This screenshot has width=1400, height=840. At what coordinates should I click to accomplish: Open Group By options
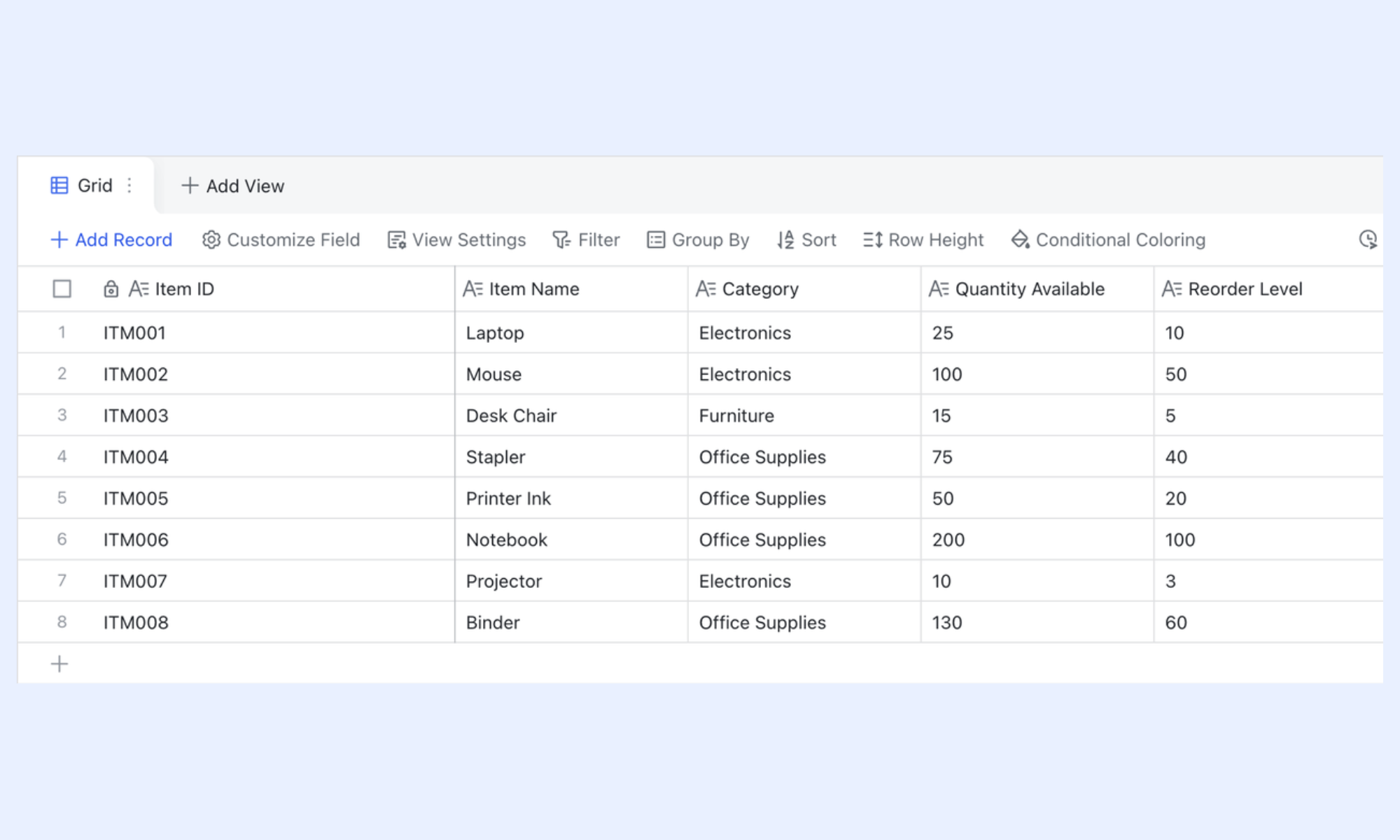[x=698, y=240]
